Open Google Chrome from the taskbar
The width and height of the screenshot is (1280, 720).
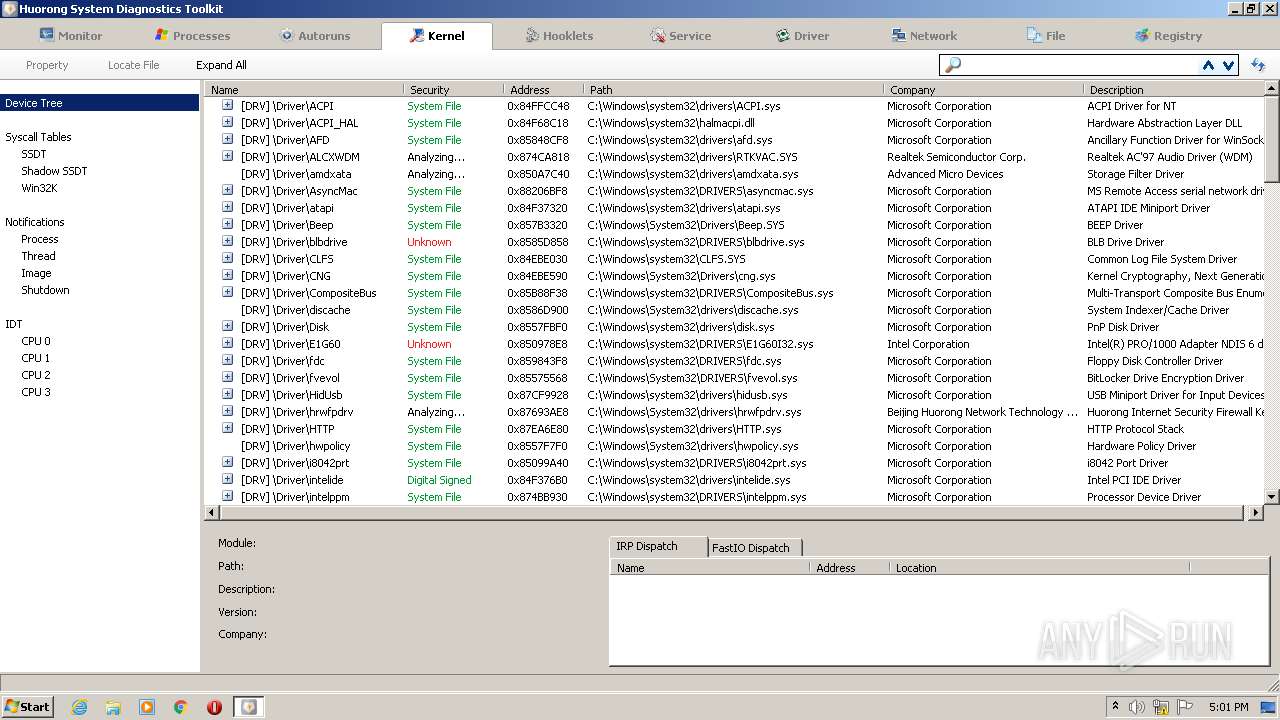[x=181, y=707]
